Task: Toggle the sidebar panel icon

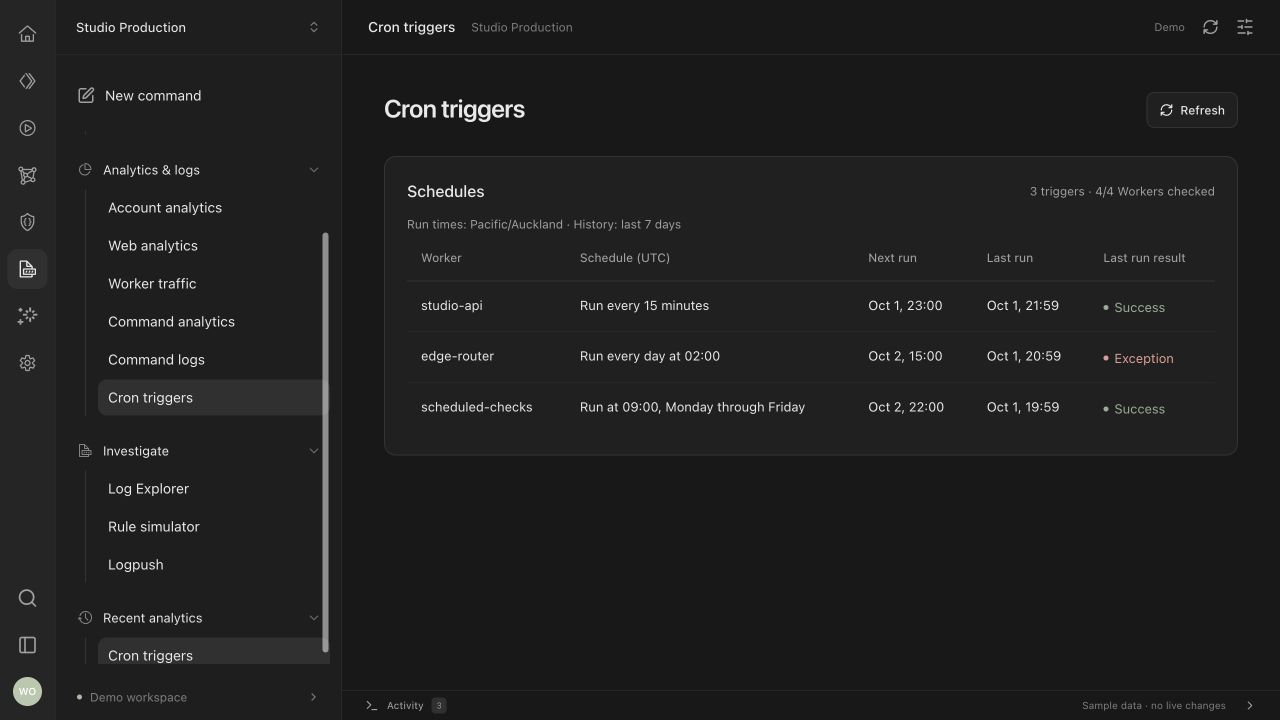Action: tap(27, 645)
